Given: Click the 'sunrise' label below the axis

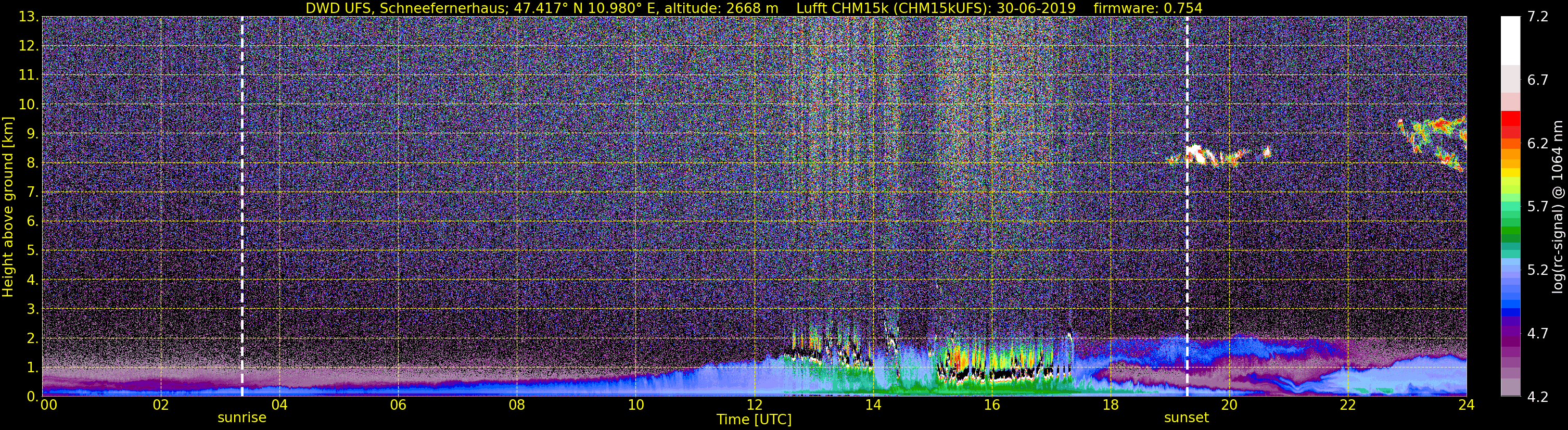Looking at the screenshot, I should tap(243, 418).
